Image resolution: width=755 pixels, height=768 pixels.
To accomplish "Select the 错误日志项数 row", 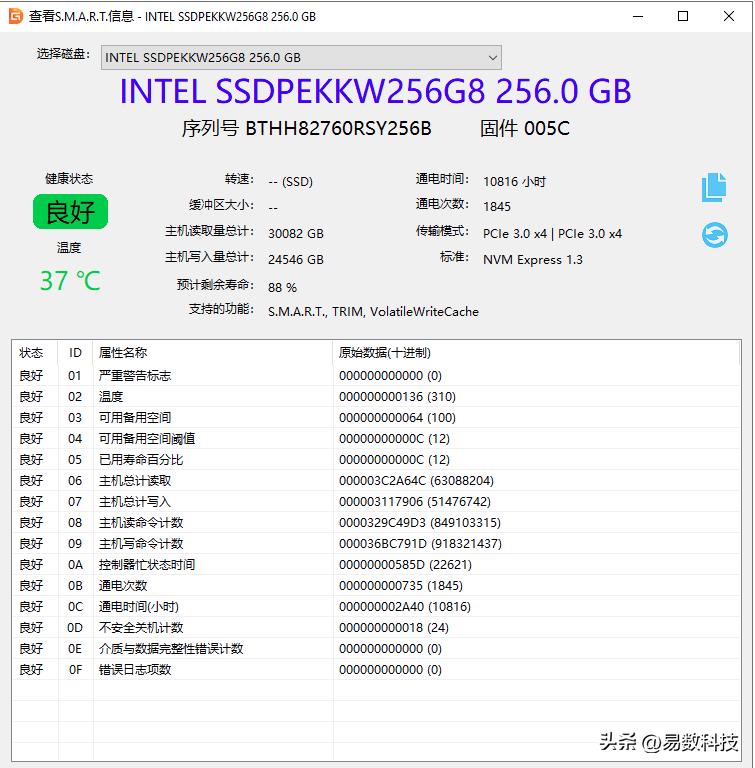I will (135, 670).
